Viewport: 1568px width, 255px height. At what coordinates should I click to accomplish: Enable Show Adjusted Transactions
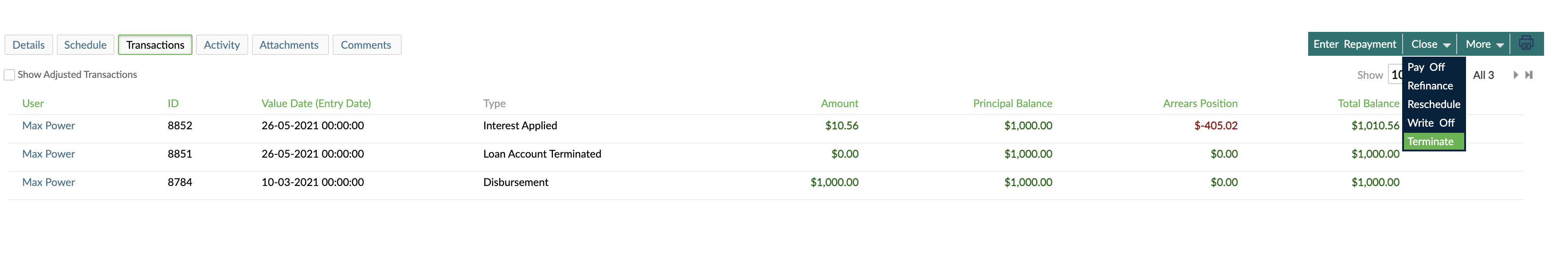tap(9, 74)
